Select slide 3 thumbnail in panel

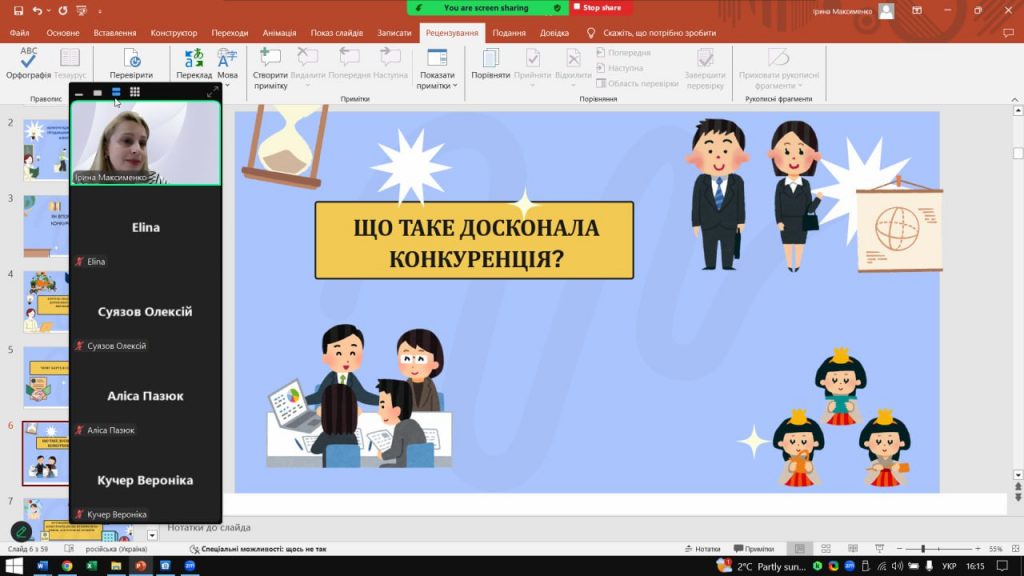[46, 226]
